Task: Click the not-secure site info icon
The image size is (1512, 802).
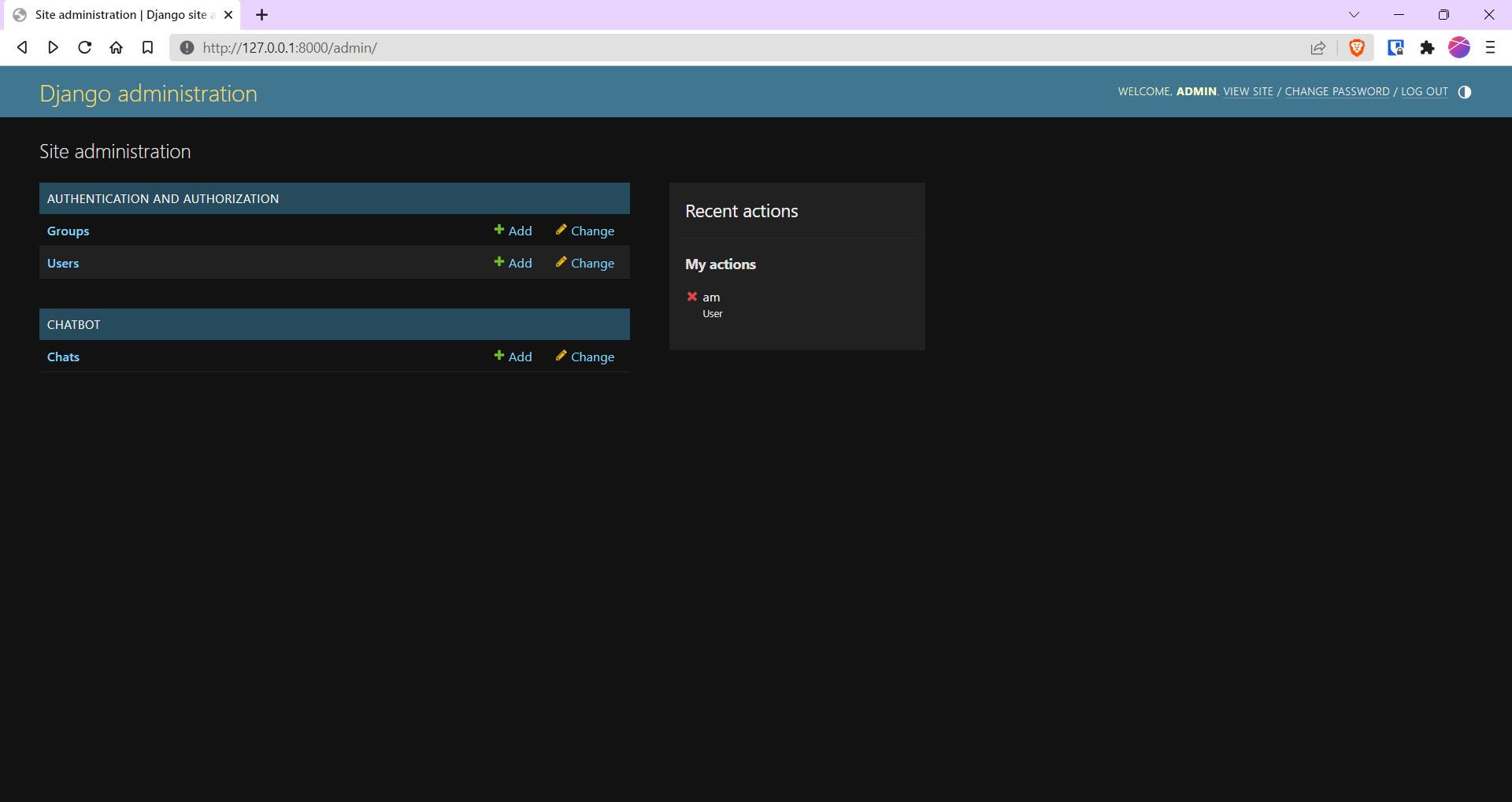Action: [x=187, y=47]
